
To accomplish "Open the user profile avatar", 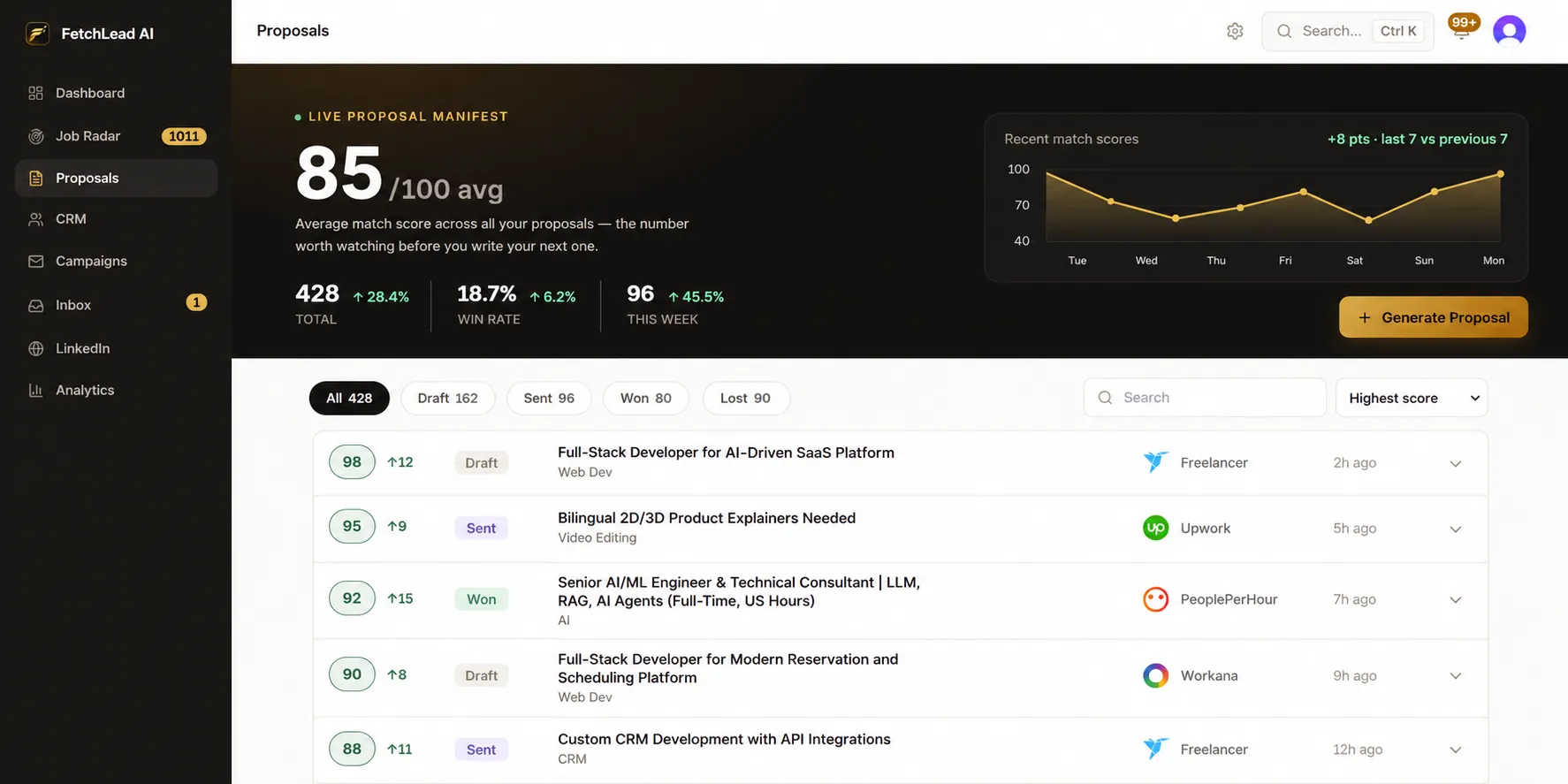I will pos(1509,31).
